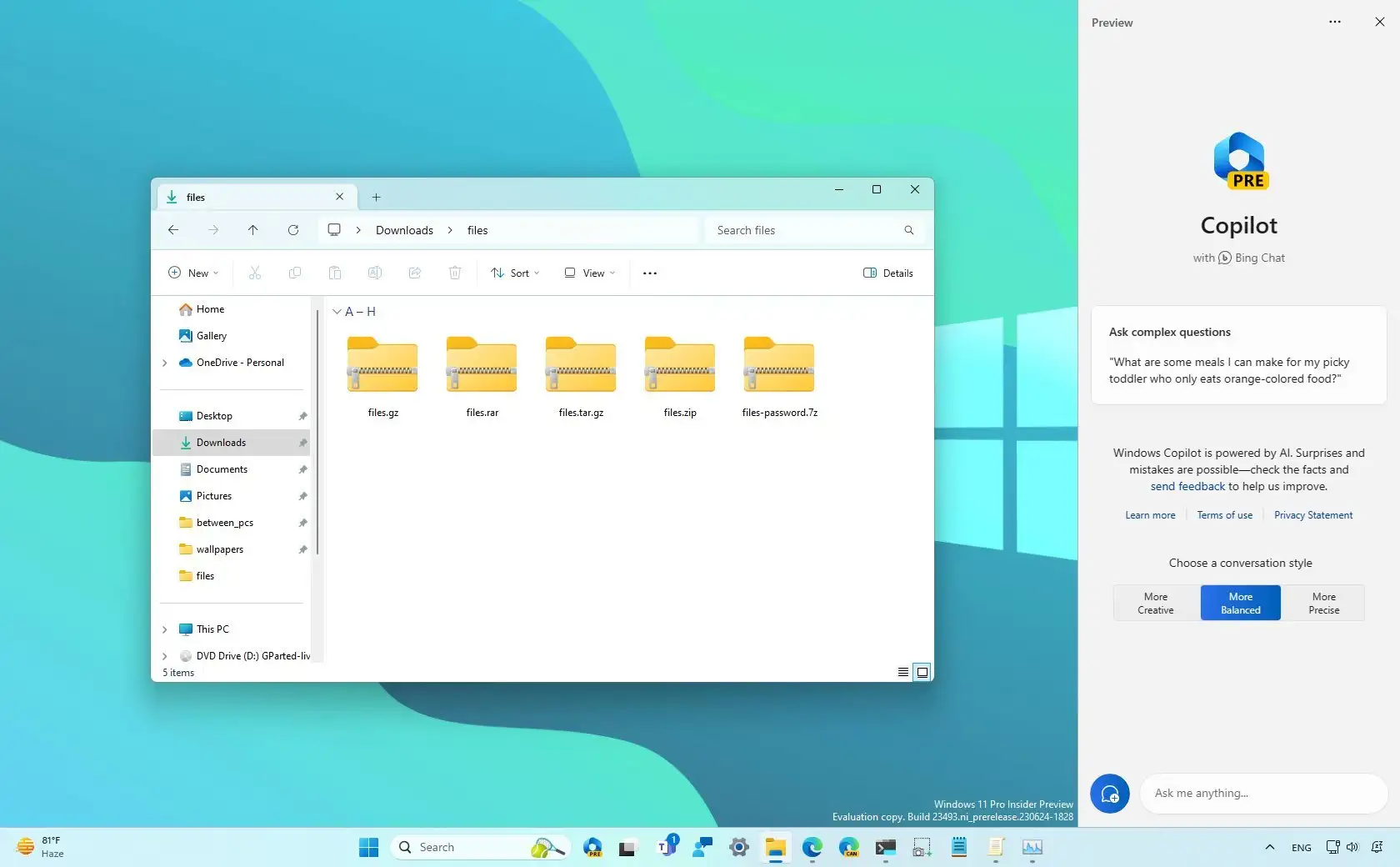Click Downloads in the address breadcrumb
1400x867 pixels.
tap(404, 230)
